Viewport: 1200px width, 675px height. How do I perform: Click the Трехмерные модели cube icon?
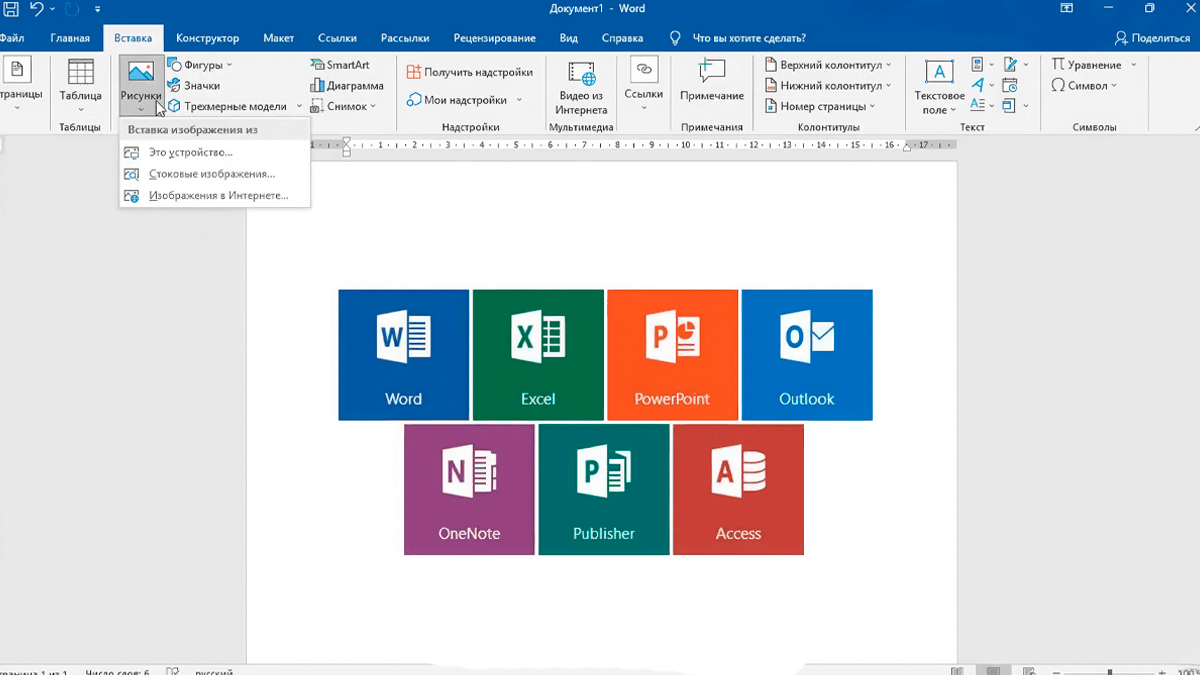click(x=174, y=106)
